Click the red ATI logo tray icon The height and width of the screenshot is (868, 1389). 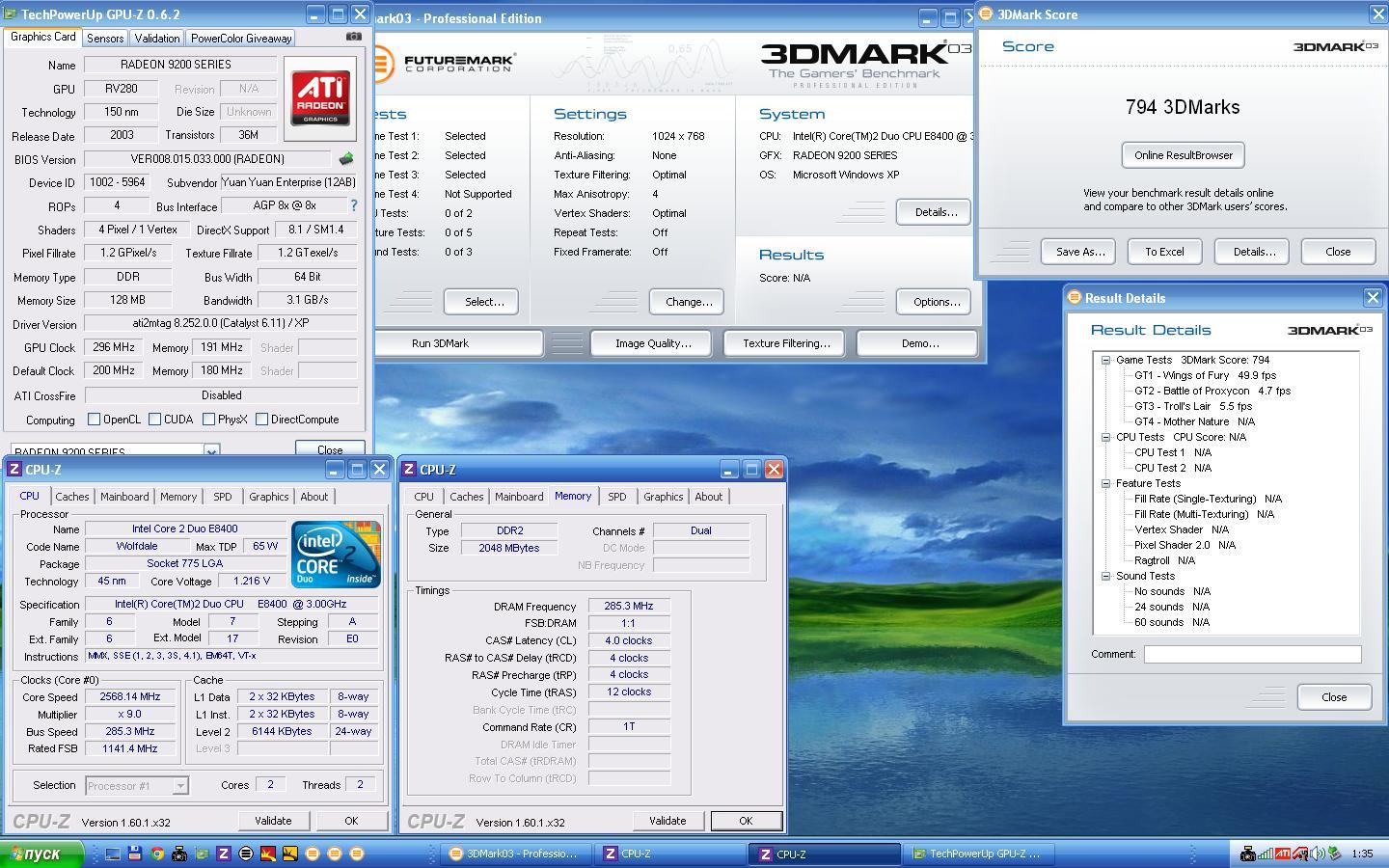(1283, 854)
